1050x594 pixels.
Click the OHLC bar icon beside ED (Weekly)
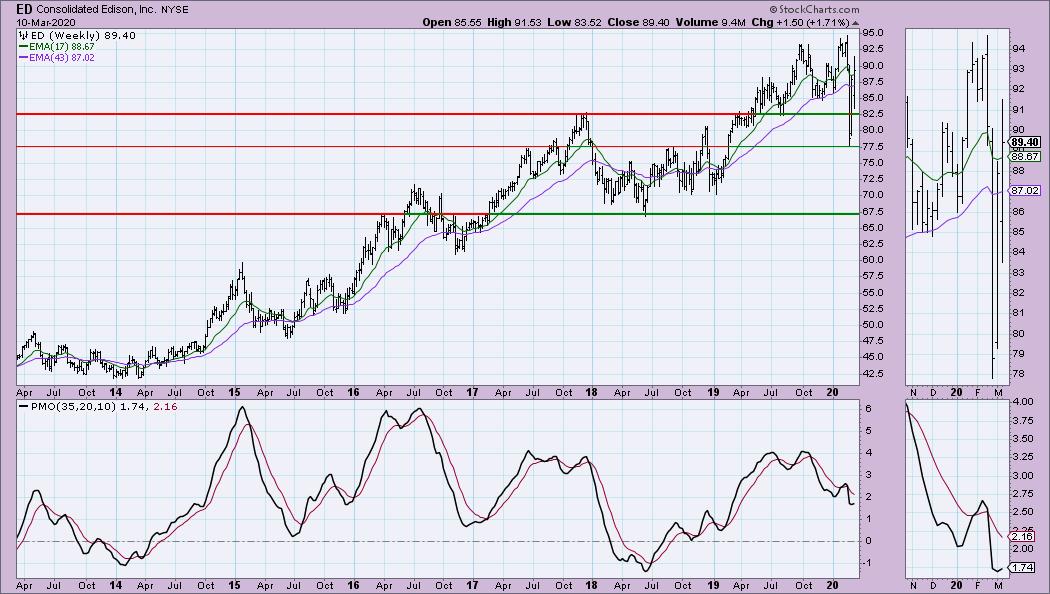coord(23,35)
